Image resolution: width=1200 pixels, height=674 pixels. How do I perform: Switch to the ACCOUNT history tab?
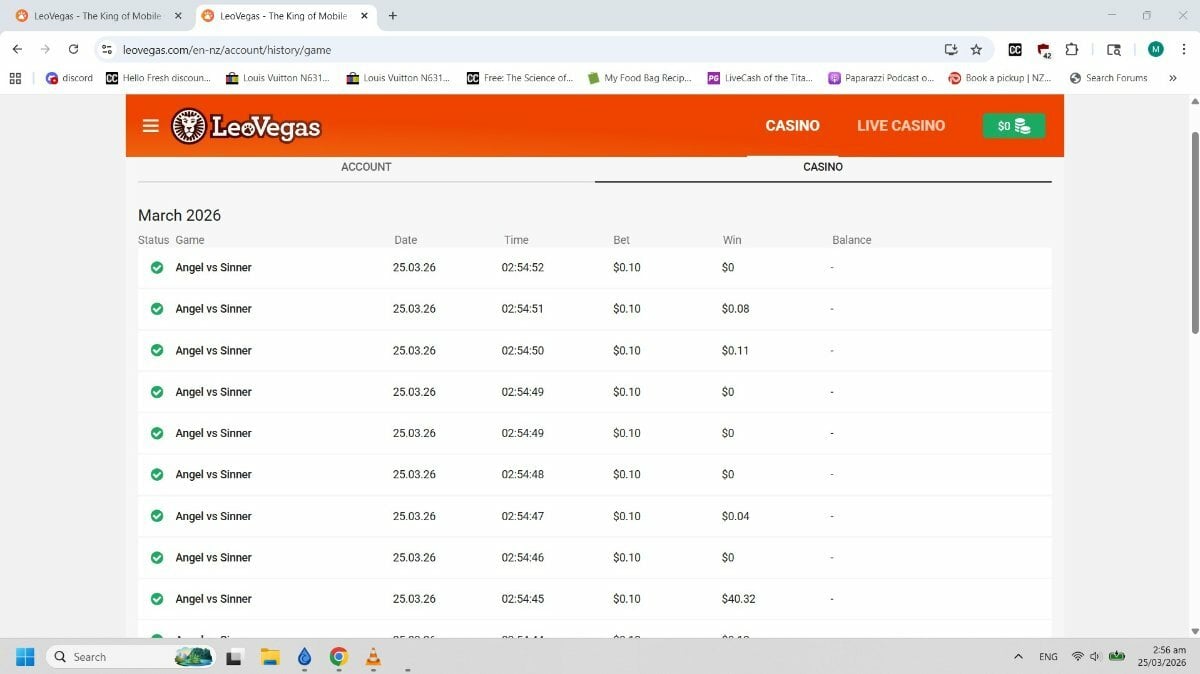point(366,167)
